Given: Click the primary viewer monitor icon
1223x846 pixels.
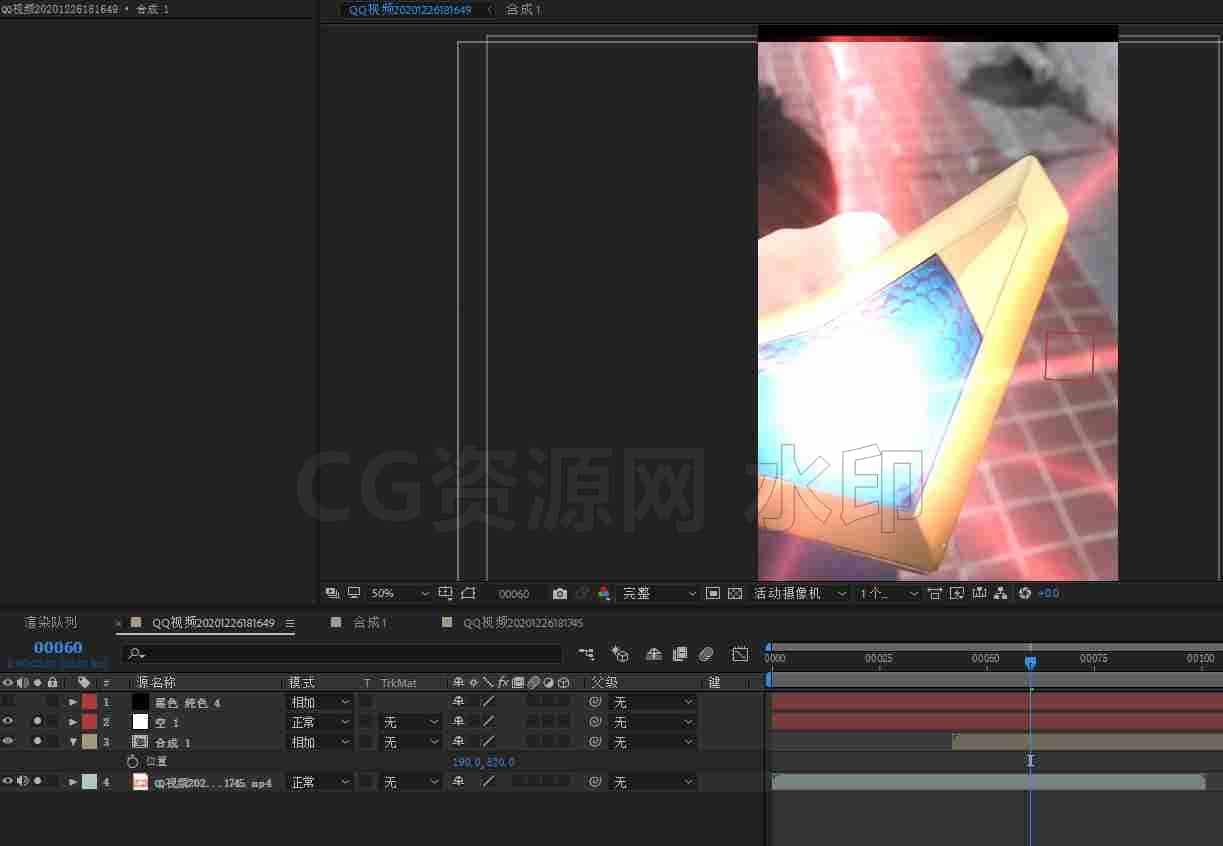Looking at the screenshot, I should [353, 593].
